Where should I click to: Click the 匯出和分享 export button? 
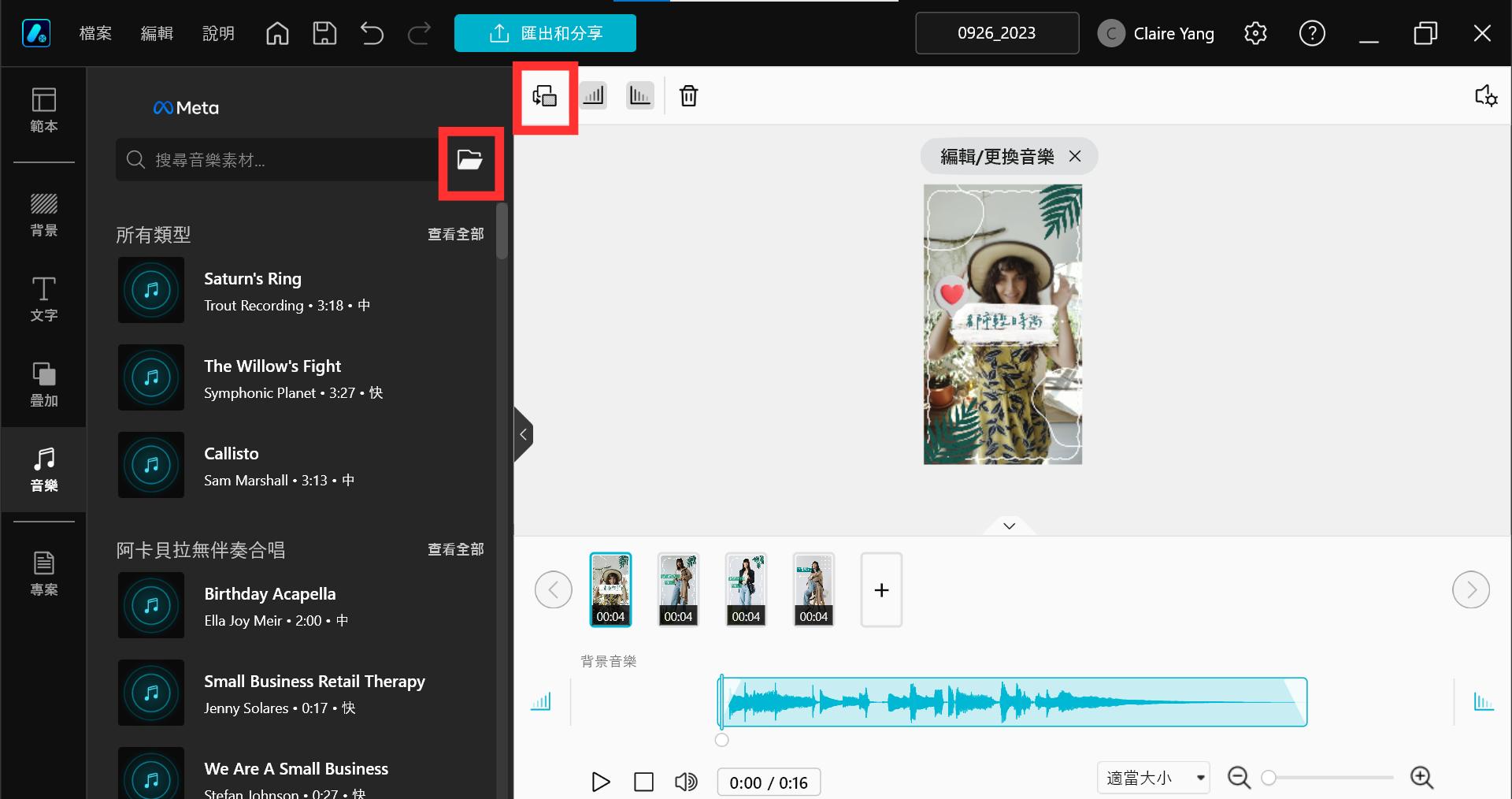click(545, 33)
